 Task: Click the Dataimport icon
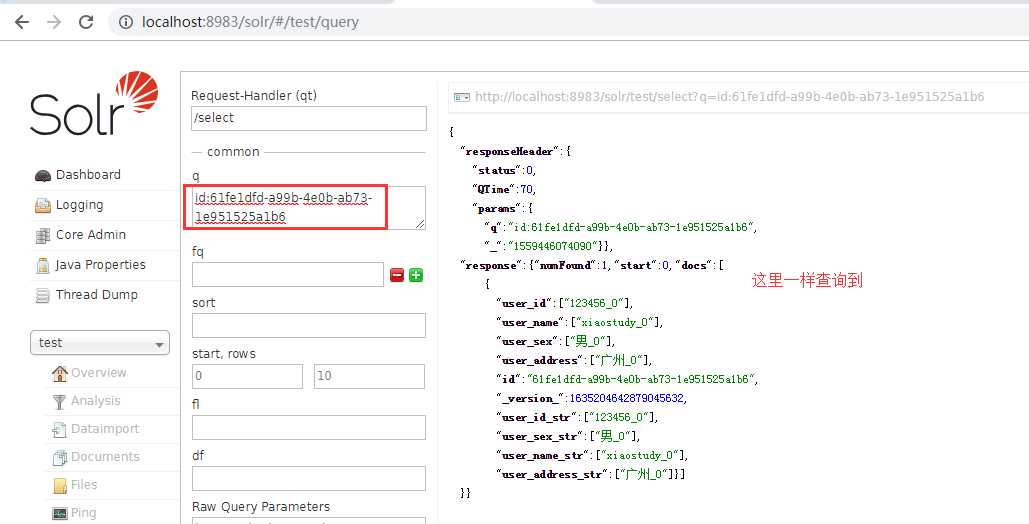click(60, 429)
